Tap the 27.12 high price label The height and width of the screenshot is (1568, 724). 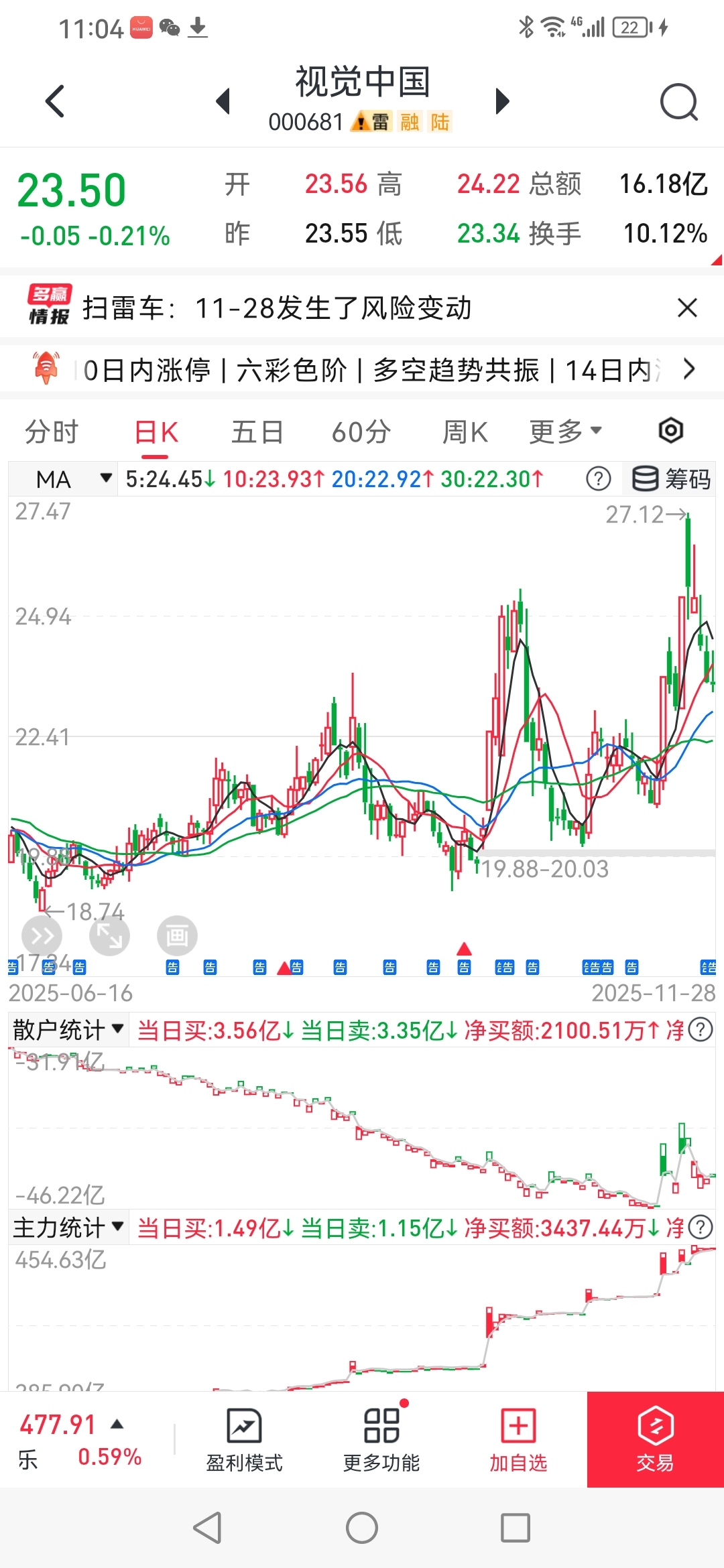(x=634, y=515)
